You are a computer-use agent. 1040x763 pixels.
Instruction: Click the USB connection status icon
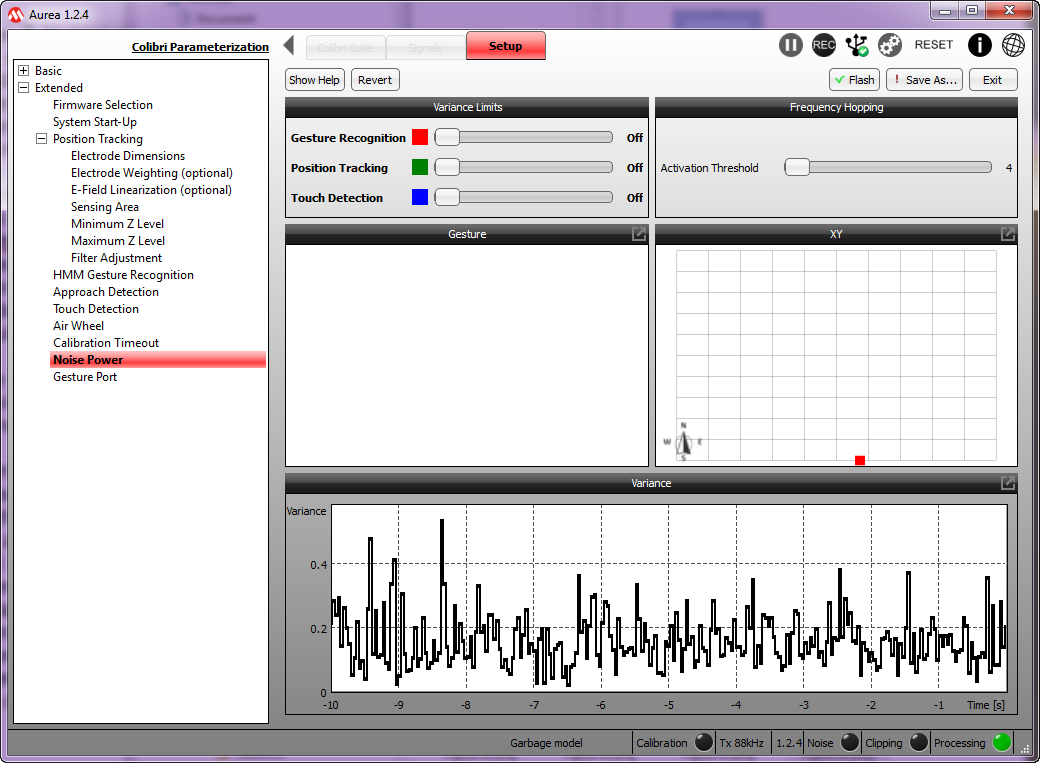click(857, 45)
